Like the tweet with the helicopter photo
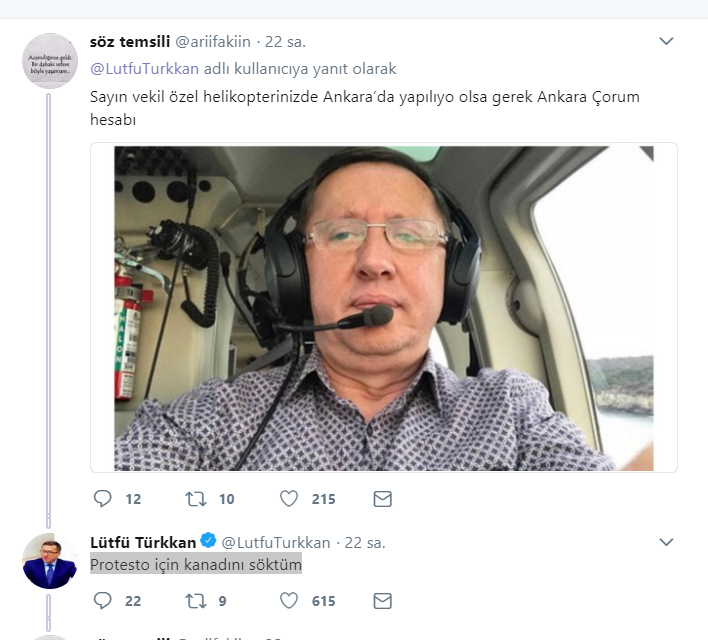The width and height of the screenshot is (708, 640). point(289,498)
